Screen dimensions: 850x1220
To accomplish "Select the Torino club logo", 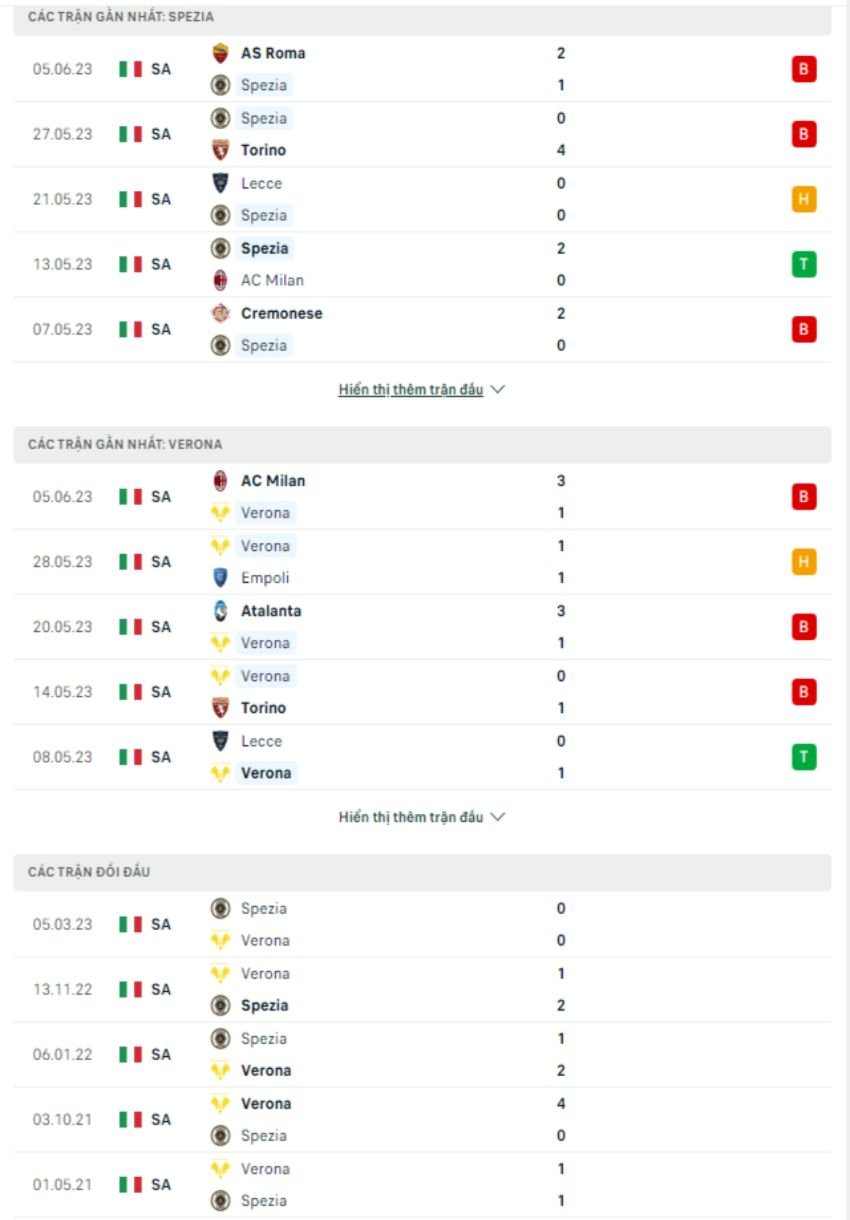I will pos(218,150).
